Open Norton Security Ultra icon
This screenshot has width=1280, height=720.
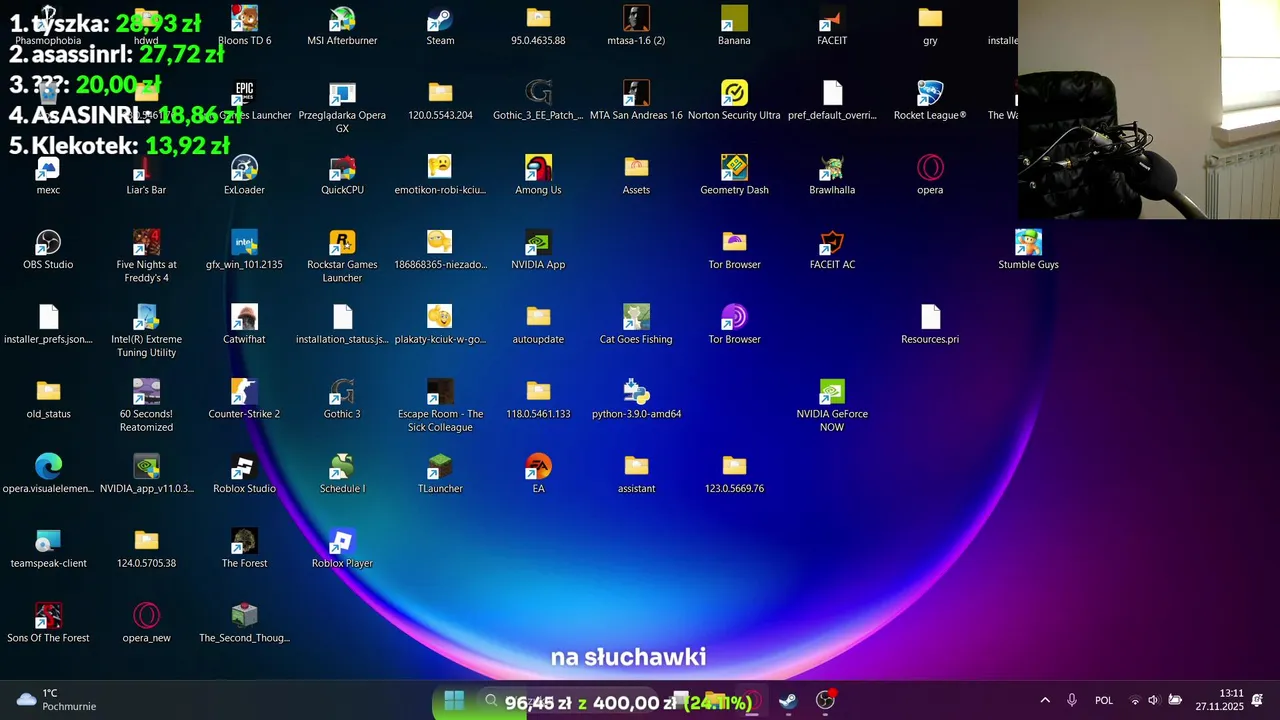tap(734, 101)
